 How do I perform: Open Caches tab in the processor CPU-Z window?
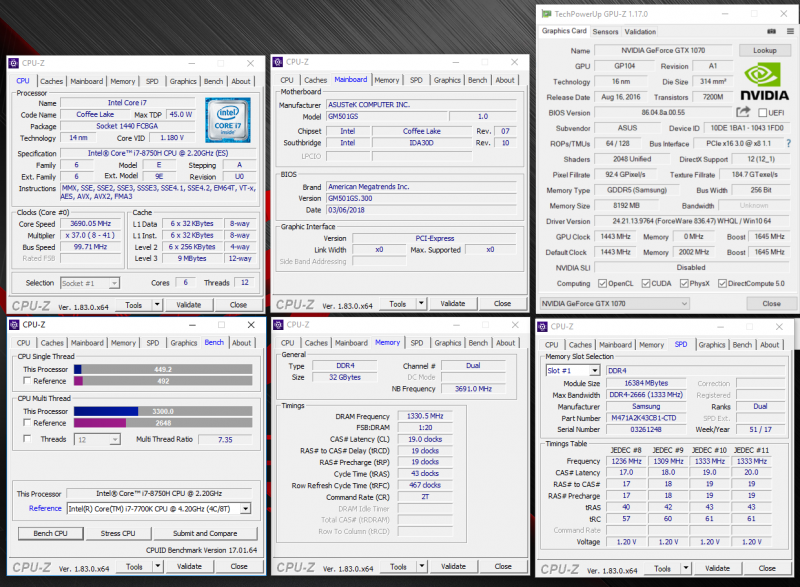pos(52,81)
